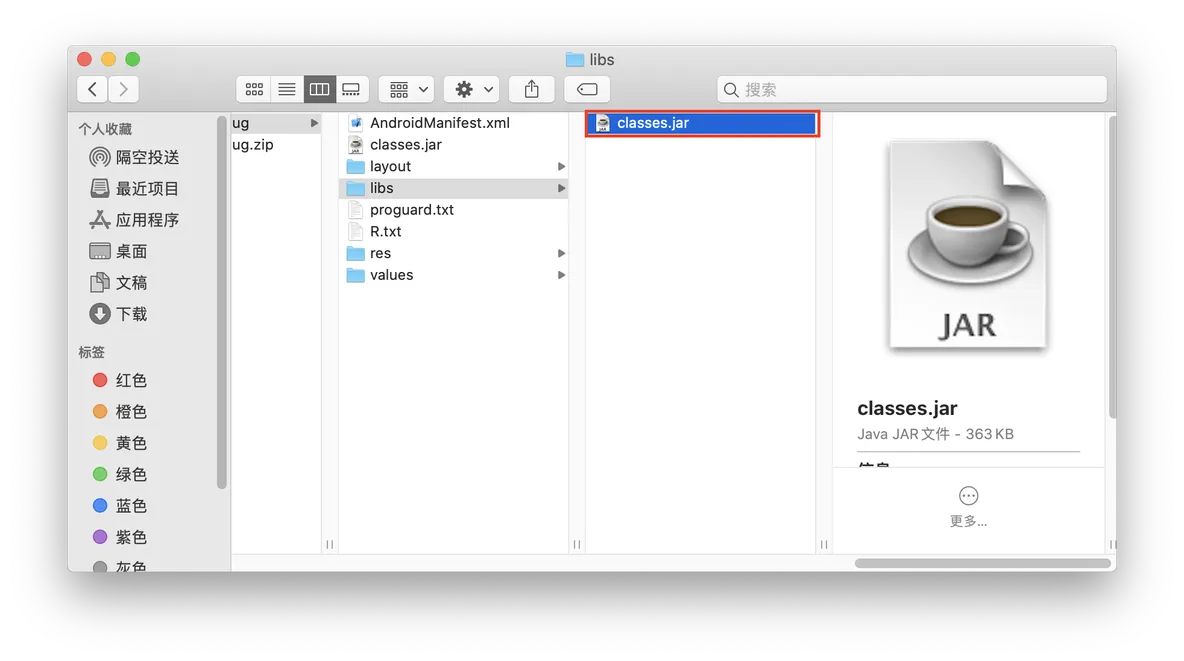Select the 橙色 tag
Screen dimensions: 1184x661
(x=120, y=412)
